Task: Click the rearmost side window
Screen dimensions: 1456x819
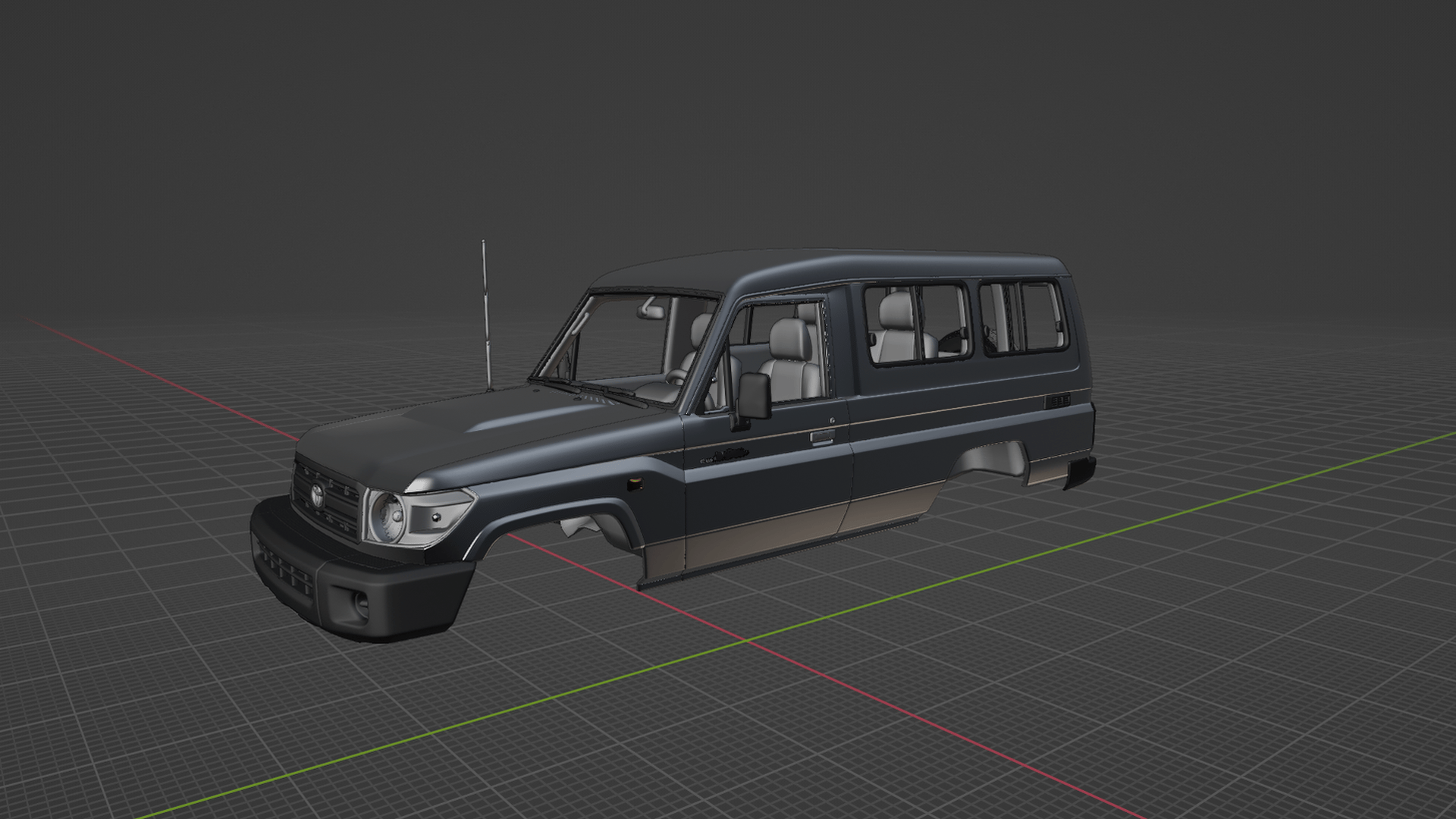Action: [x=1023, y=317]
